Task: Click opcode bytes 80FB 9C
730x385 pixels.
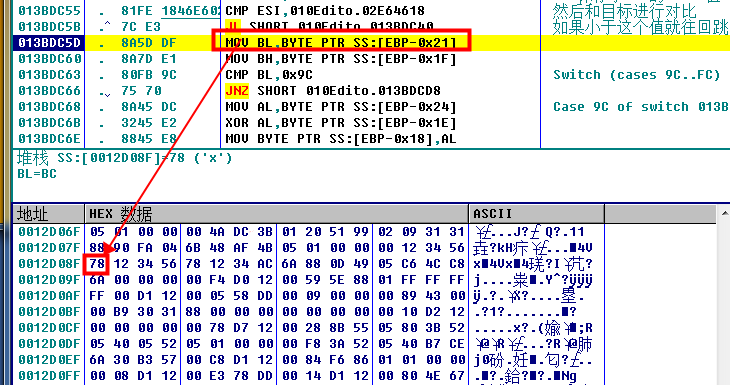Action: [x=149, y=74]
